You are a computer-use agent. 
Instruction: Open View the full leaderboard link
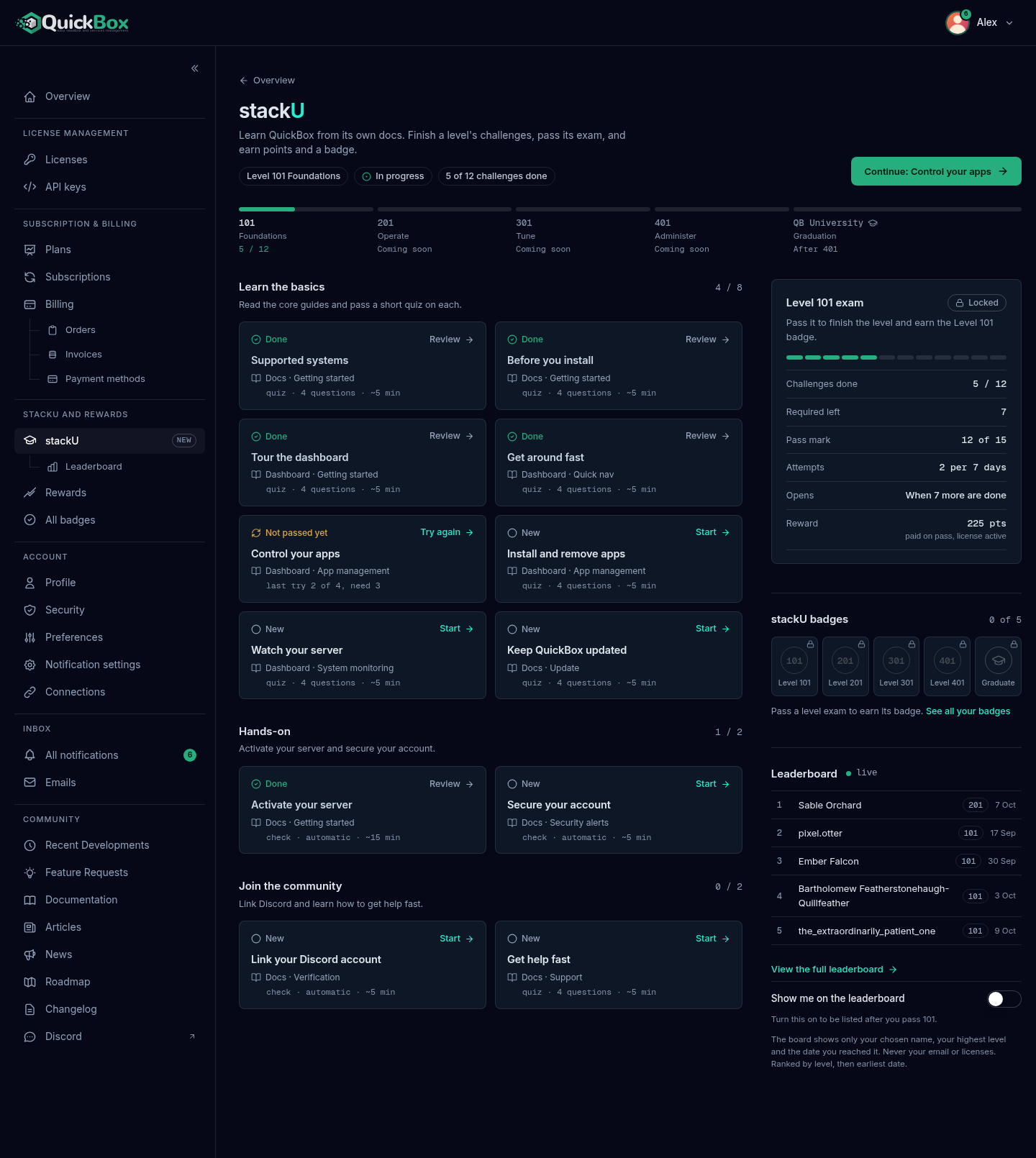(x=834, y=970)
